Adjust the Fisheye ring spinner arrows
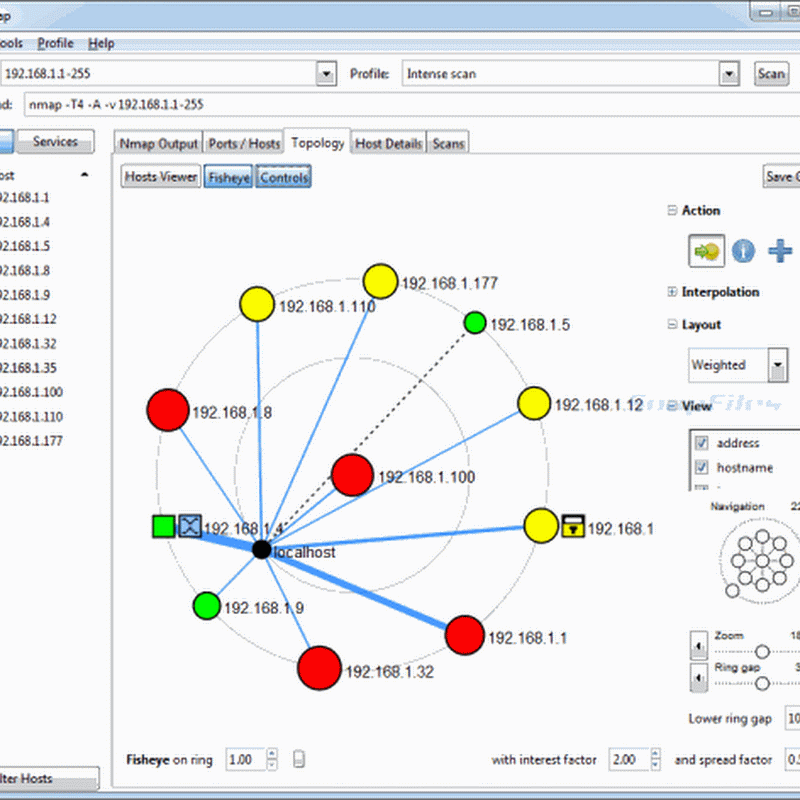Image resolution: width=800 pixels, height=800 pixels. 272,759
